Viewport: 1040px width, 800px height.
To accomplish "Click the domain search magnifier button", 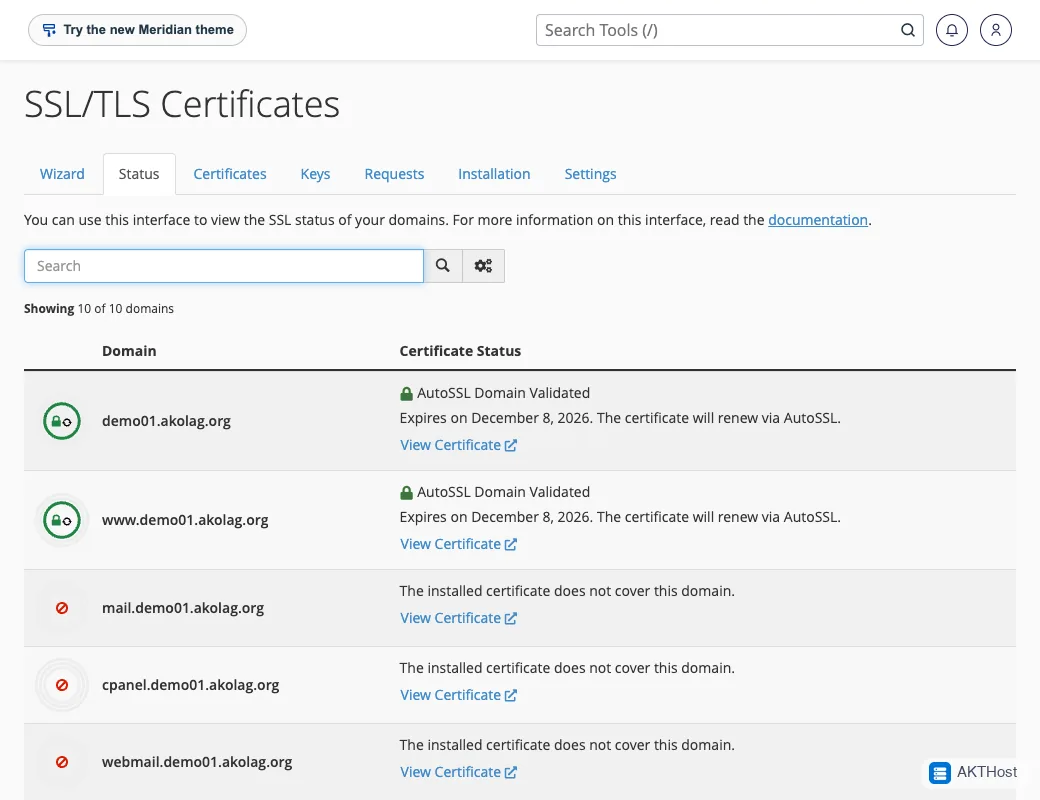I will (442, 266).
